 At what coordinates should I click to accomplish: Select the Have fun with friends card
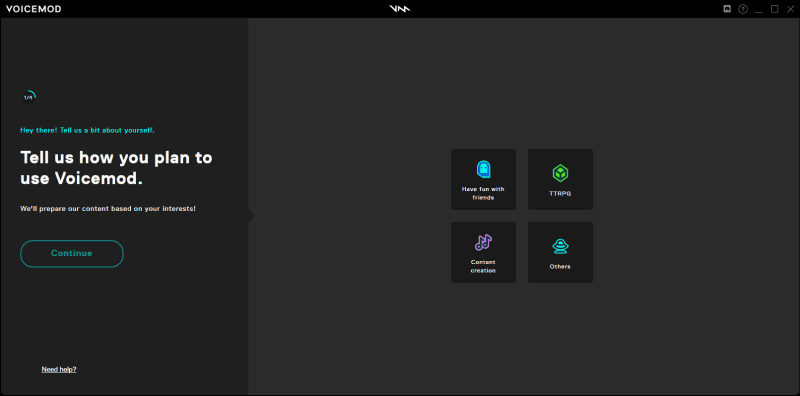pyautogui.click(x=483, y=179)
